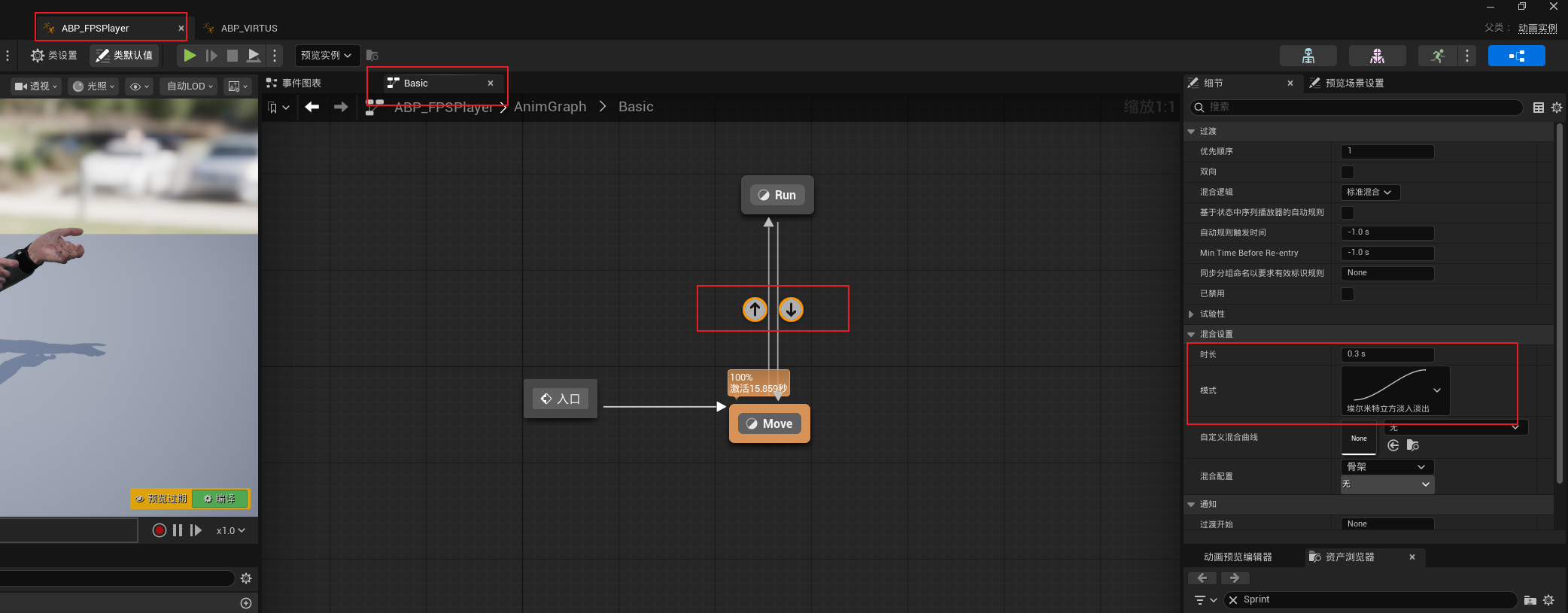Enable the 双向 (bidirectional) checkbox
The image size is (1568, 613).
coord(1348,172)
